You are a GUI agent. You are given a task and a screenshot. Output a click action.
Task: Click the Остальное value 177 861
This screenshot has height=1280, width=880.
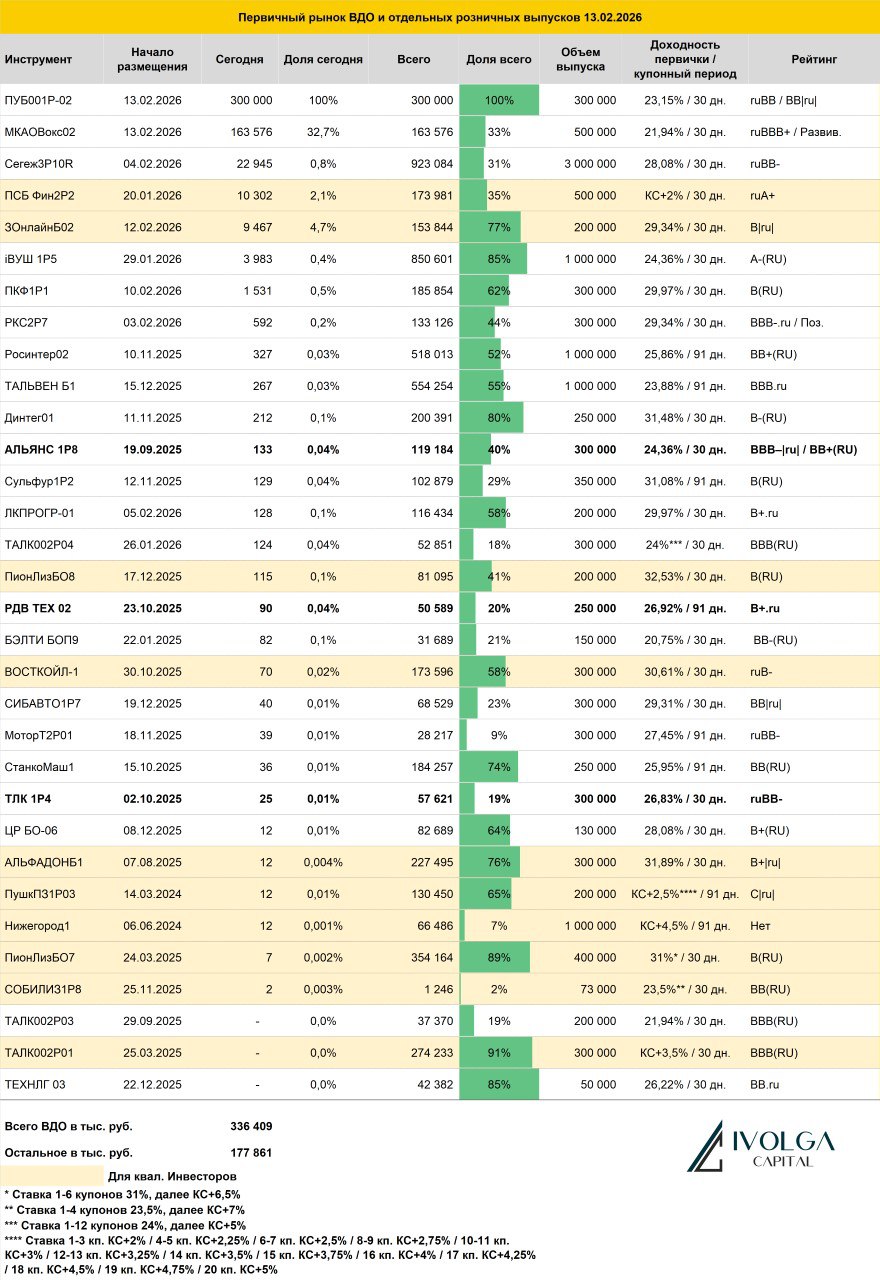coord(251,1152)
